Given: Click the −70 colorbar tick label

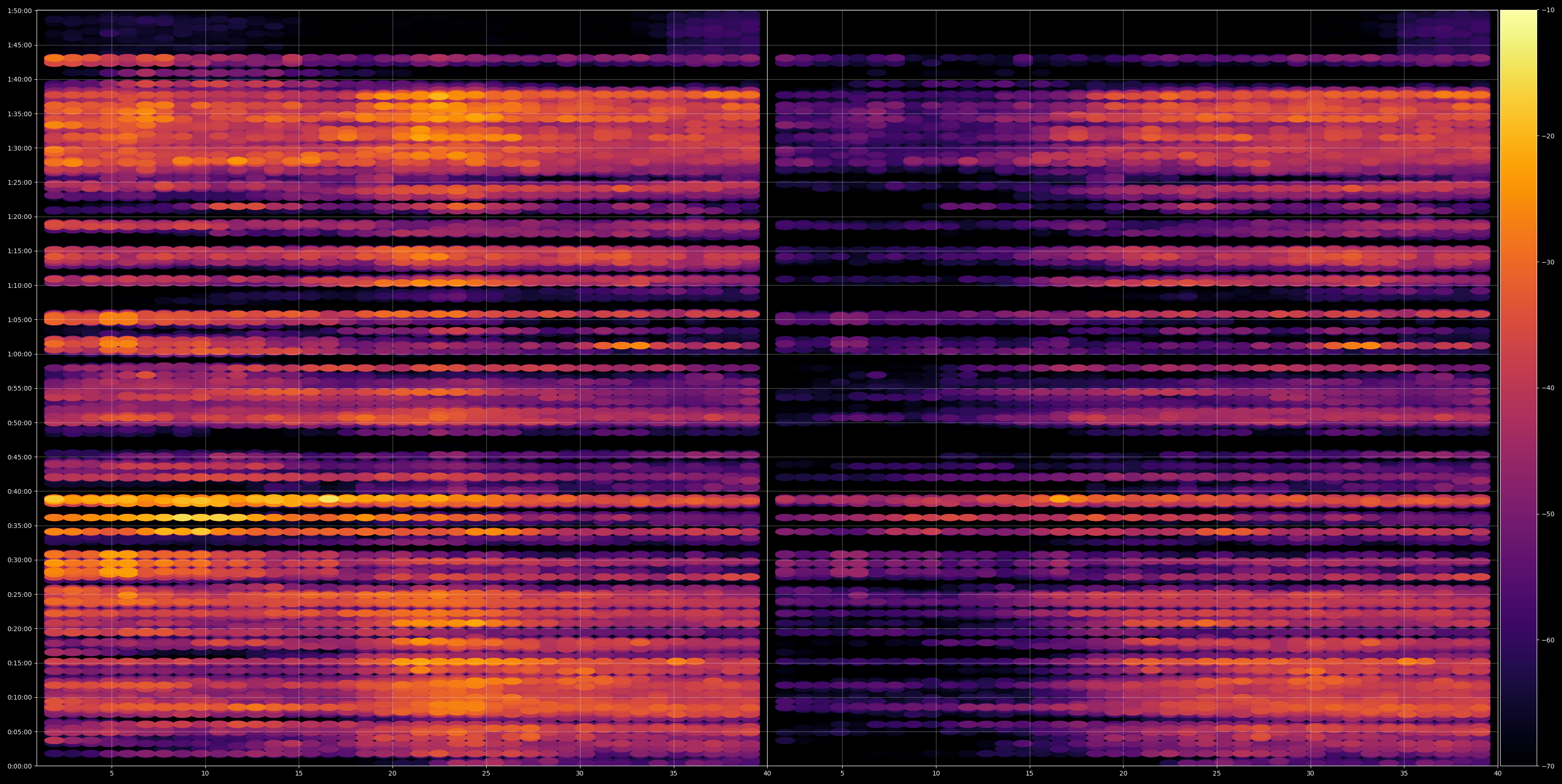Looking at the screenshot, I should click(x=1547, y=766).
